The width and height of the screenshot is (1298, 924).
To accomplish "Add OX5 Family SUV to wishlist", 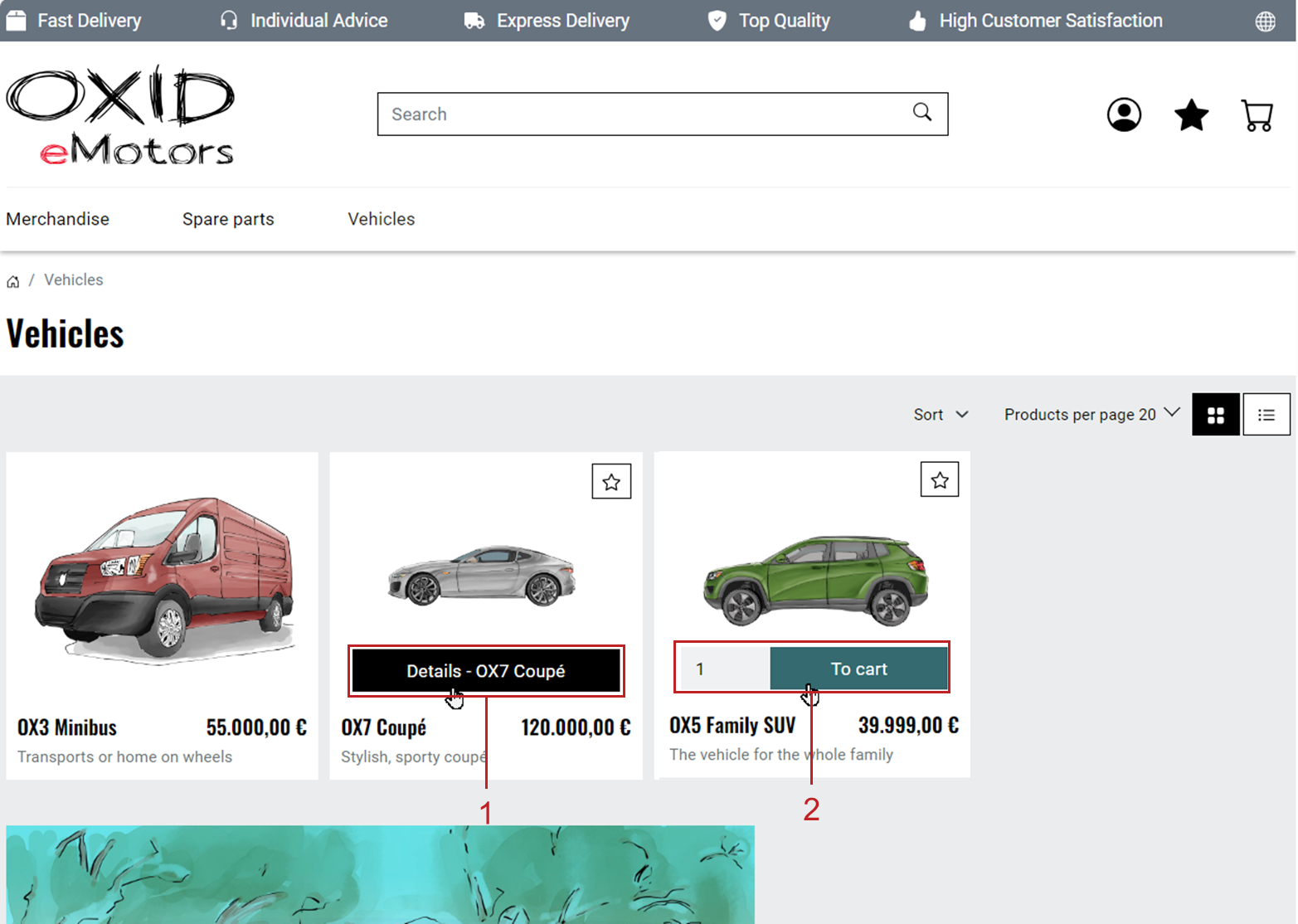I will click(939, 480).
